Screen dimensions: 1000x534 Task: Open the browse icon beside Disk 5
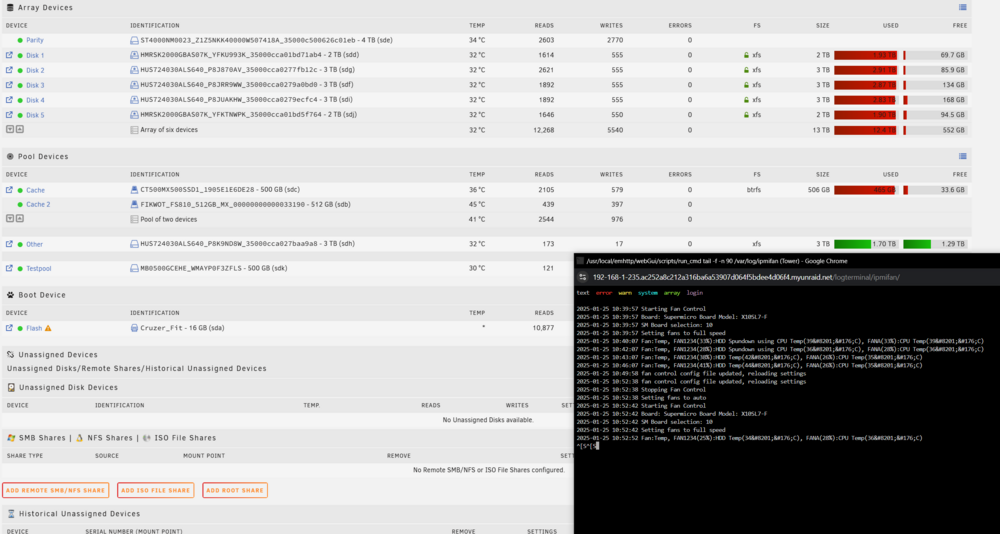tap(9, 115)
